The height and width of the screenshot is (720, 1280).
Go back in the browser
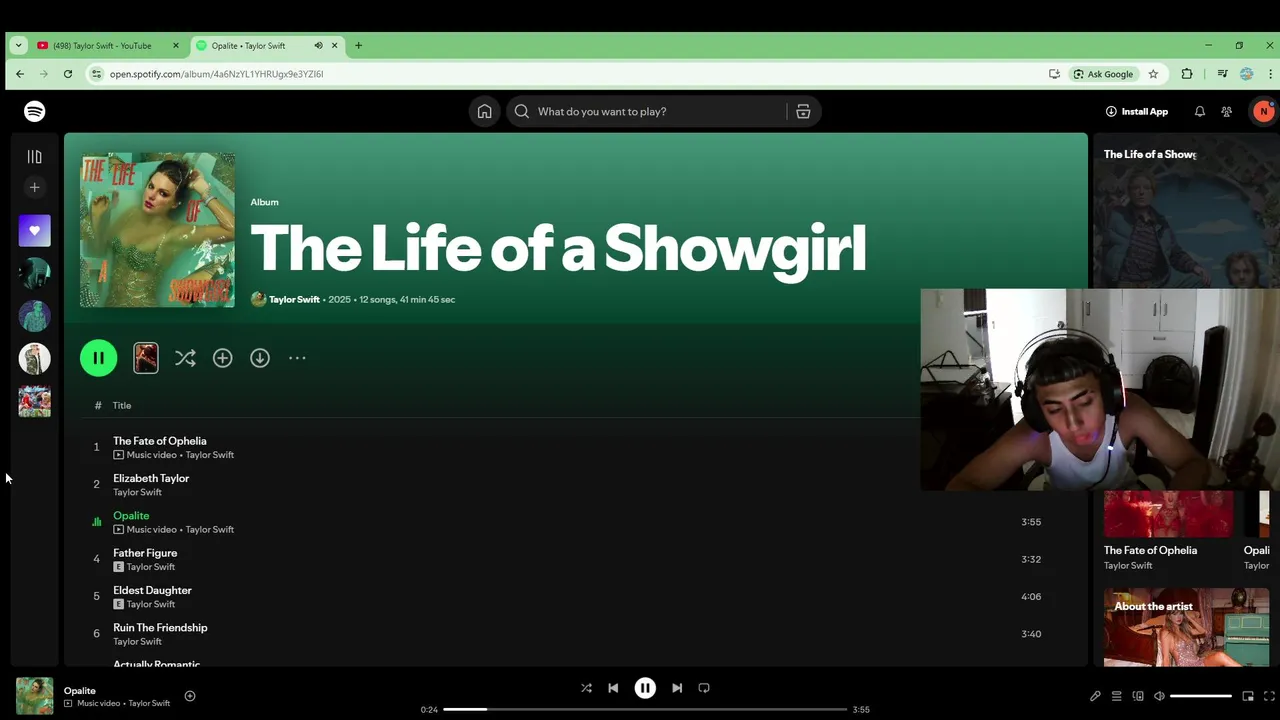point(20,73)
